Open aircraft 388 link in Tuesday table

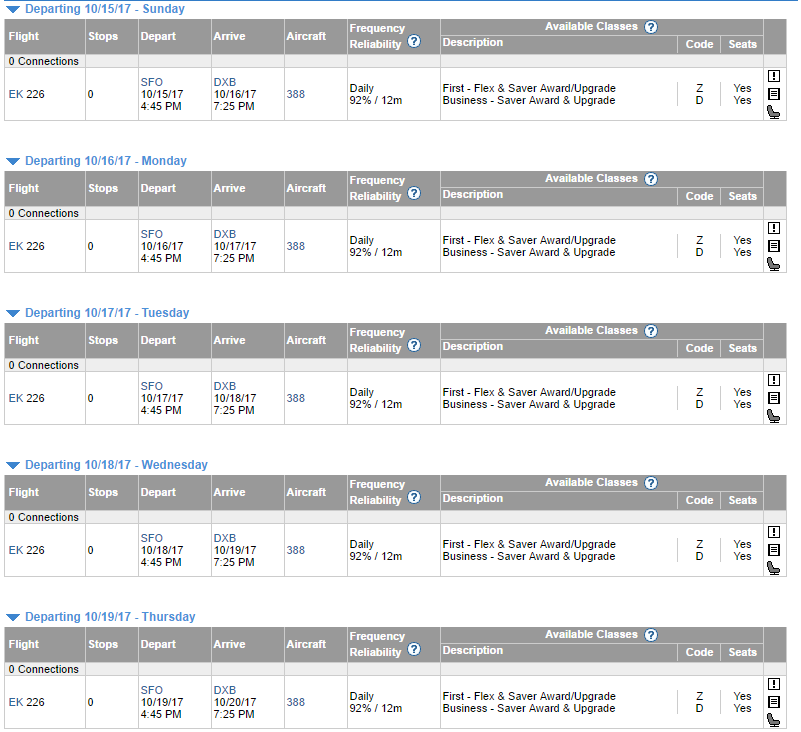point(295,398)
